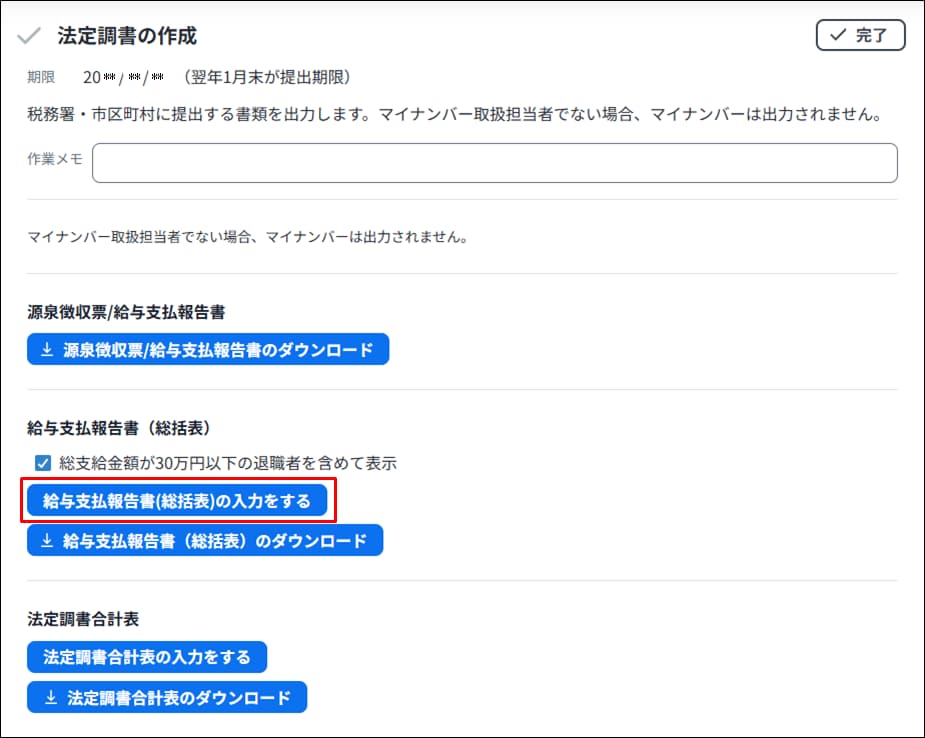Click the 作業メモ label
The height and width of the screenshot is (738, 925).
point(55,160)
